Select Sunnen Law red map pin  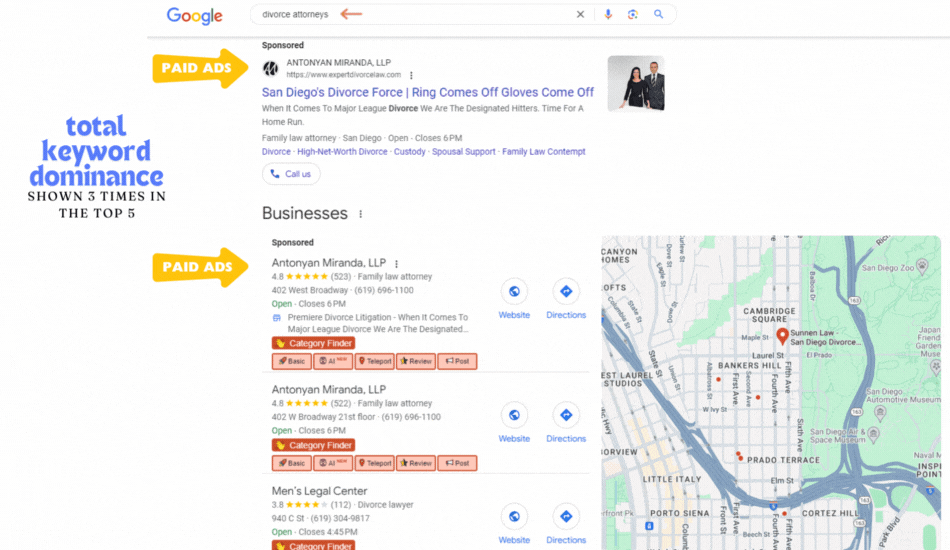(x=782, y=336)
